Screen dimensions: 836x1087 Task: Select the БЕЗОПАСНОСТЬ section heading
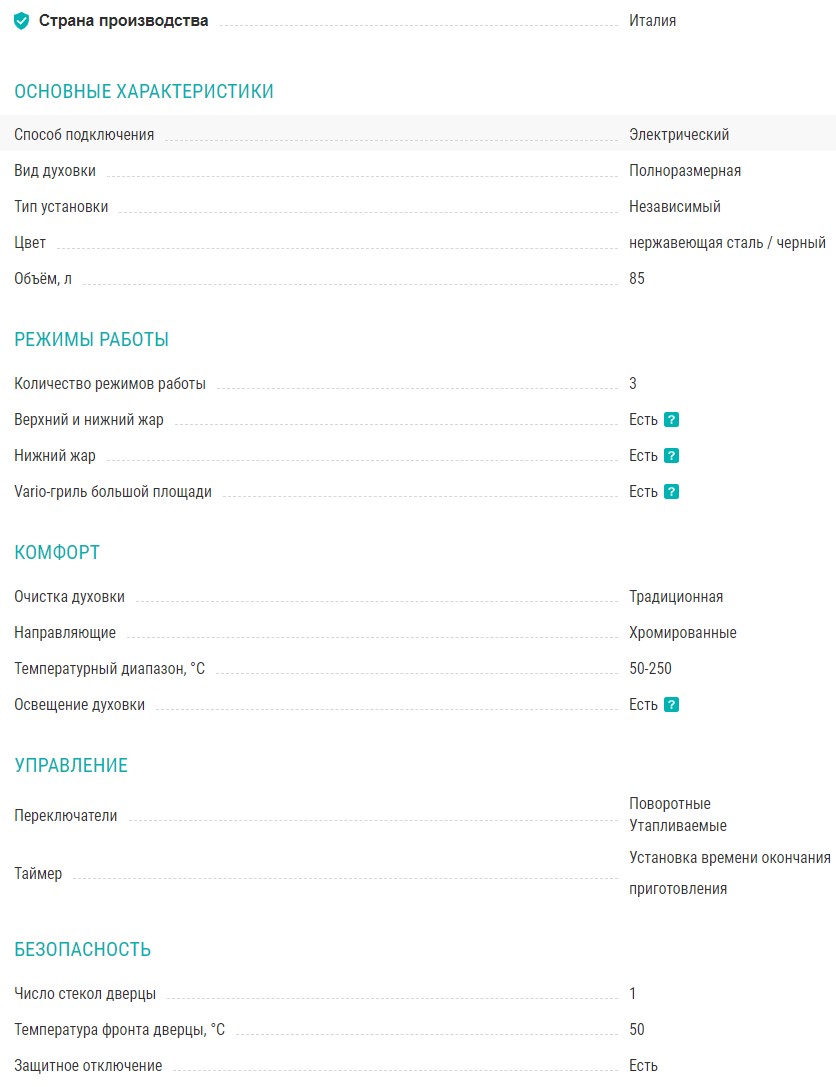point(83,950)
